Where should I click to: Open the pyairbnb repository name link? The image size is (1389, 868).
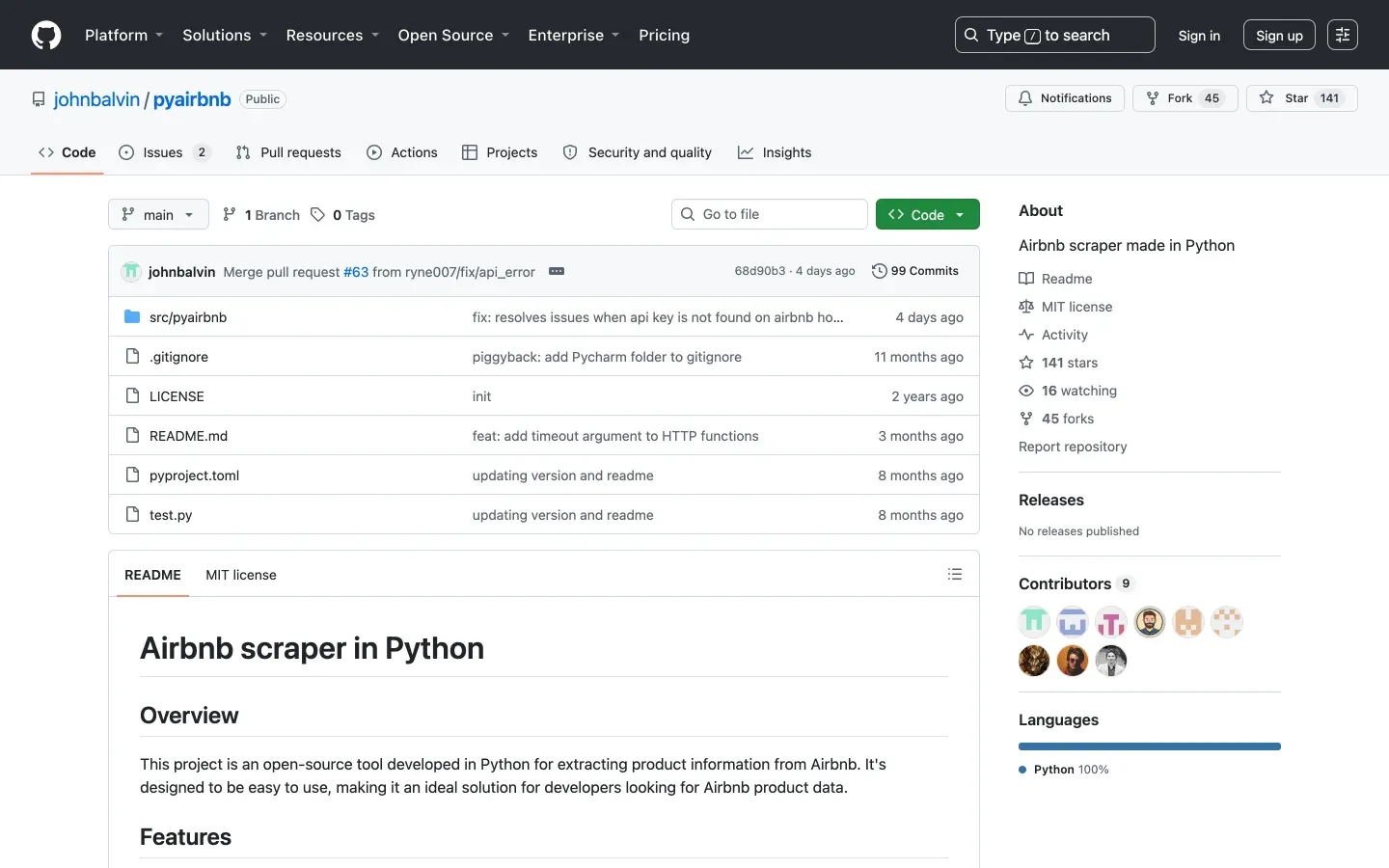(192, 99)
